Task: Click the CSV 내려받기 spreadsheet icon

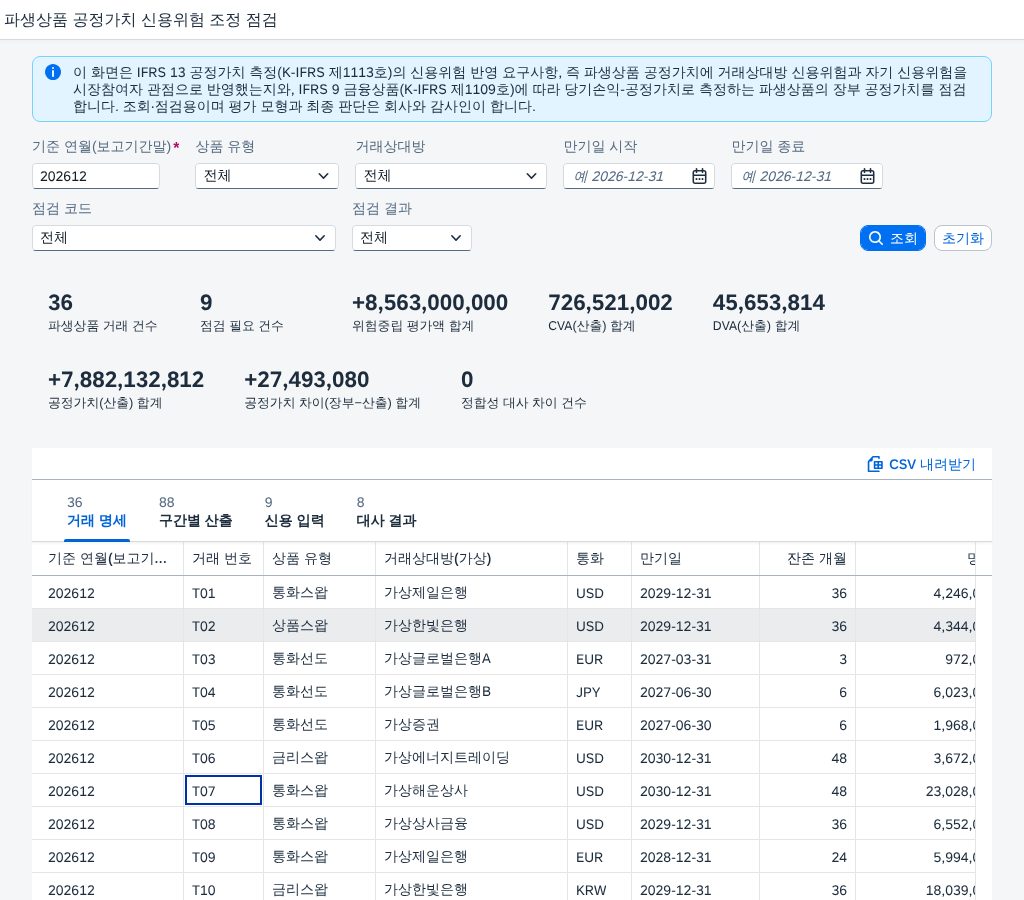Action: 874,464
